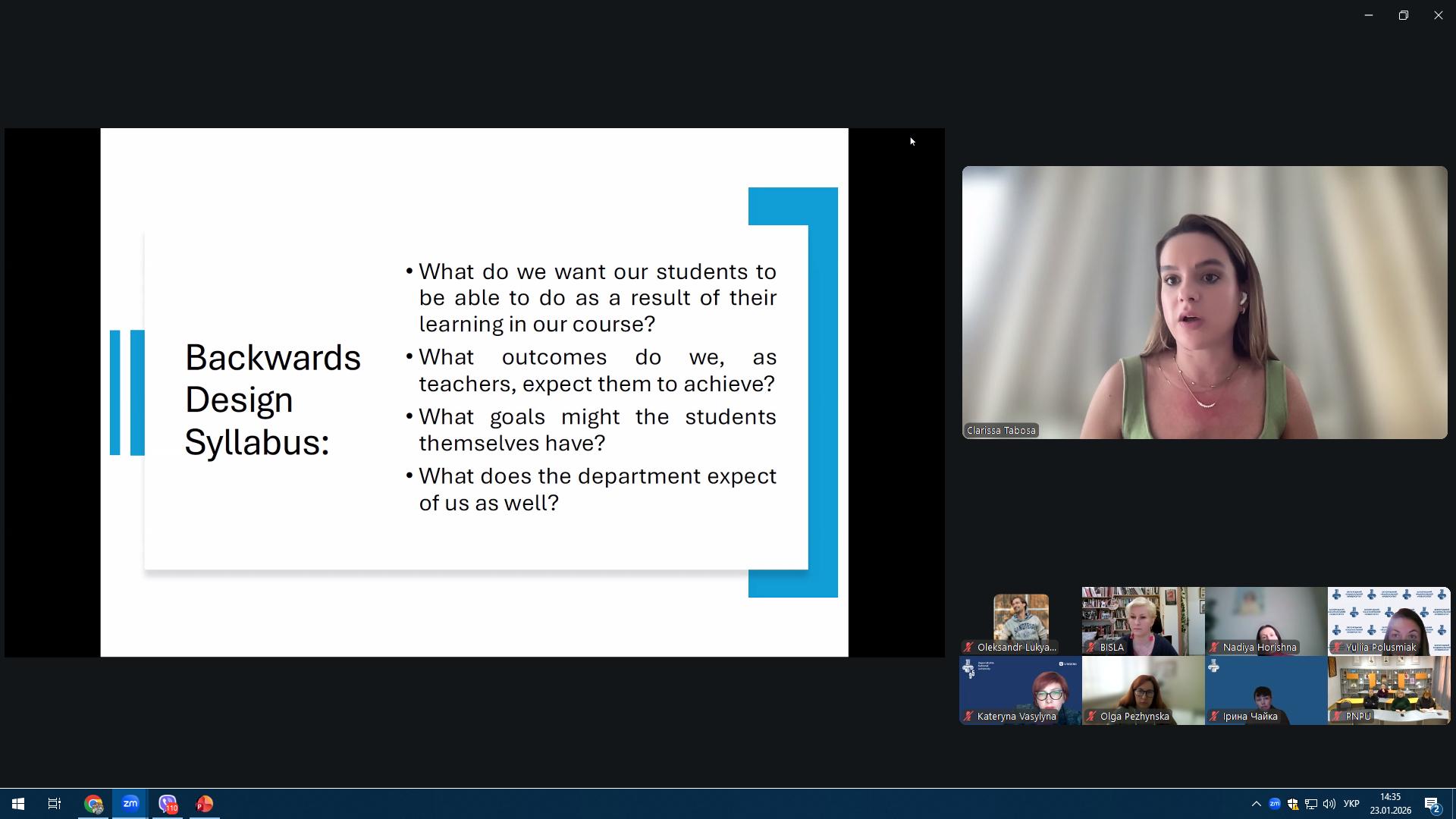
Task: Select Oleksandr Lukya... participant tile
Action: point(1021,620)
